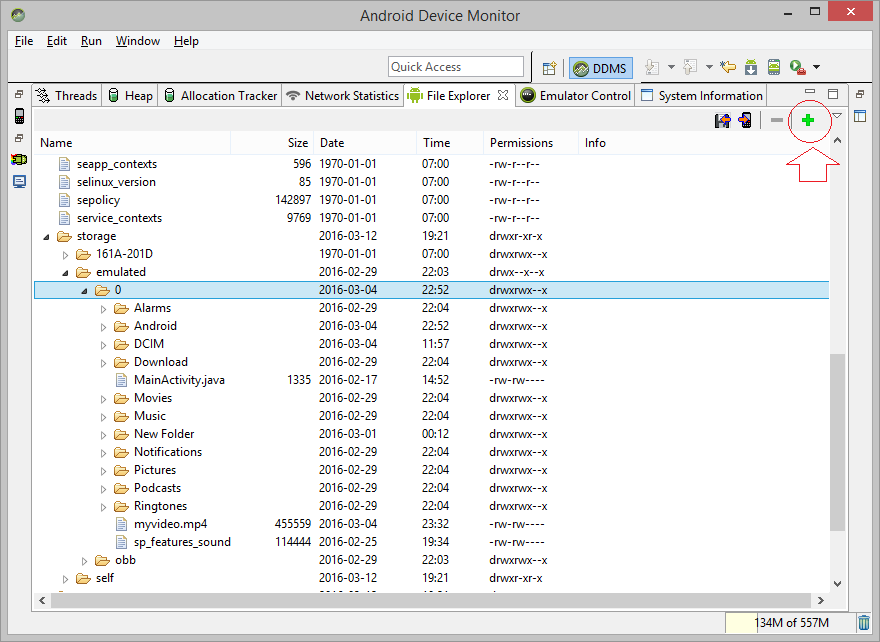This screenshot has height=642, width=880.
Task: Select the MainActivity.java file
Action: coord(179,380)
